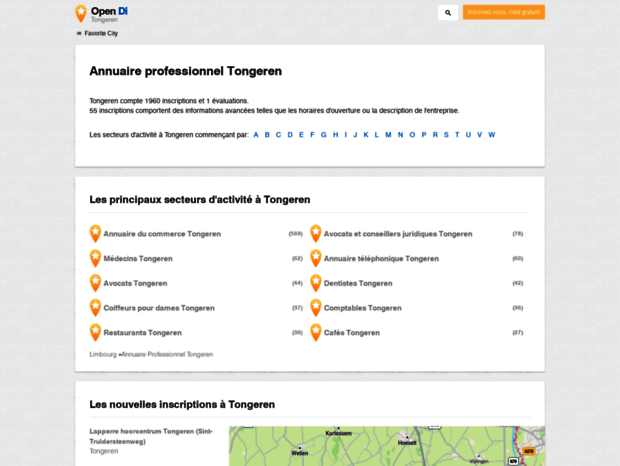The width and height of the screenshot is (620, 466).
Task: Click pin icon beside Cafés Tongeren
Action: pyautogui.click(x=316, y=332)
